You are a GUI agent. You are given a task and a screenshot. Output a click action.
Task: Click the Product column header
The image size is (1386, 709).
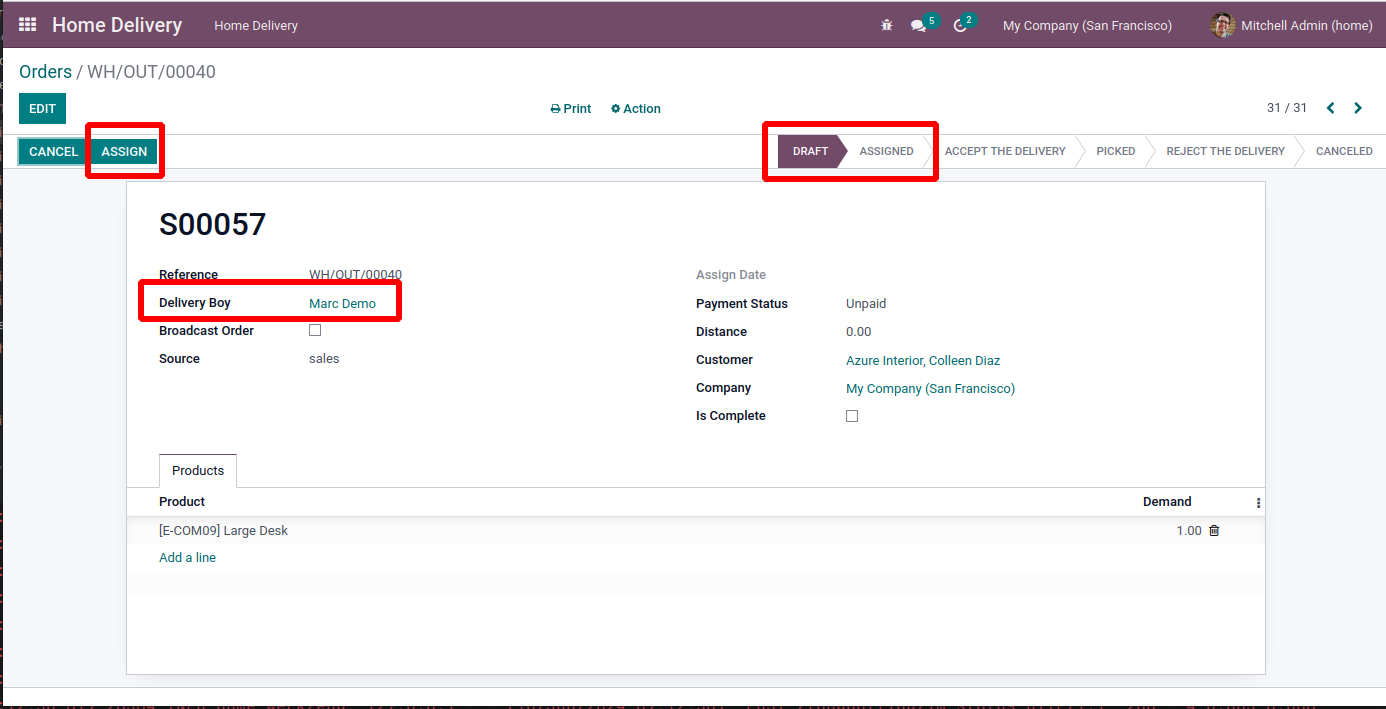coord(182,502)
